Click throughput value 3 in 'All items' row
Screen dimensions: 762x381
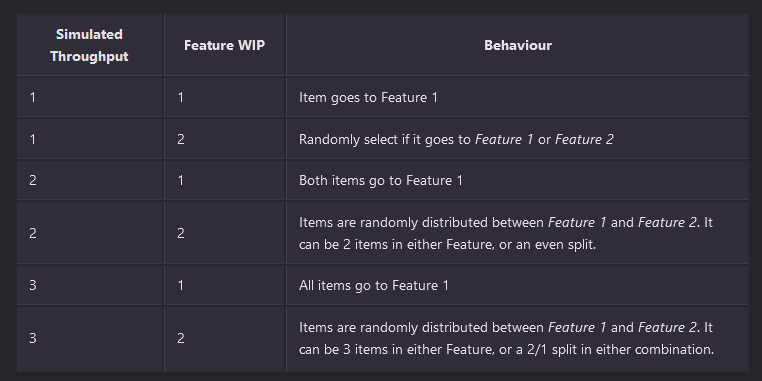coord(33,285)
